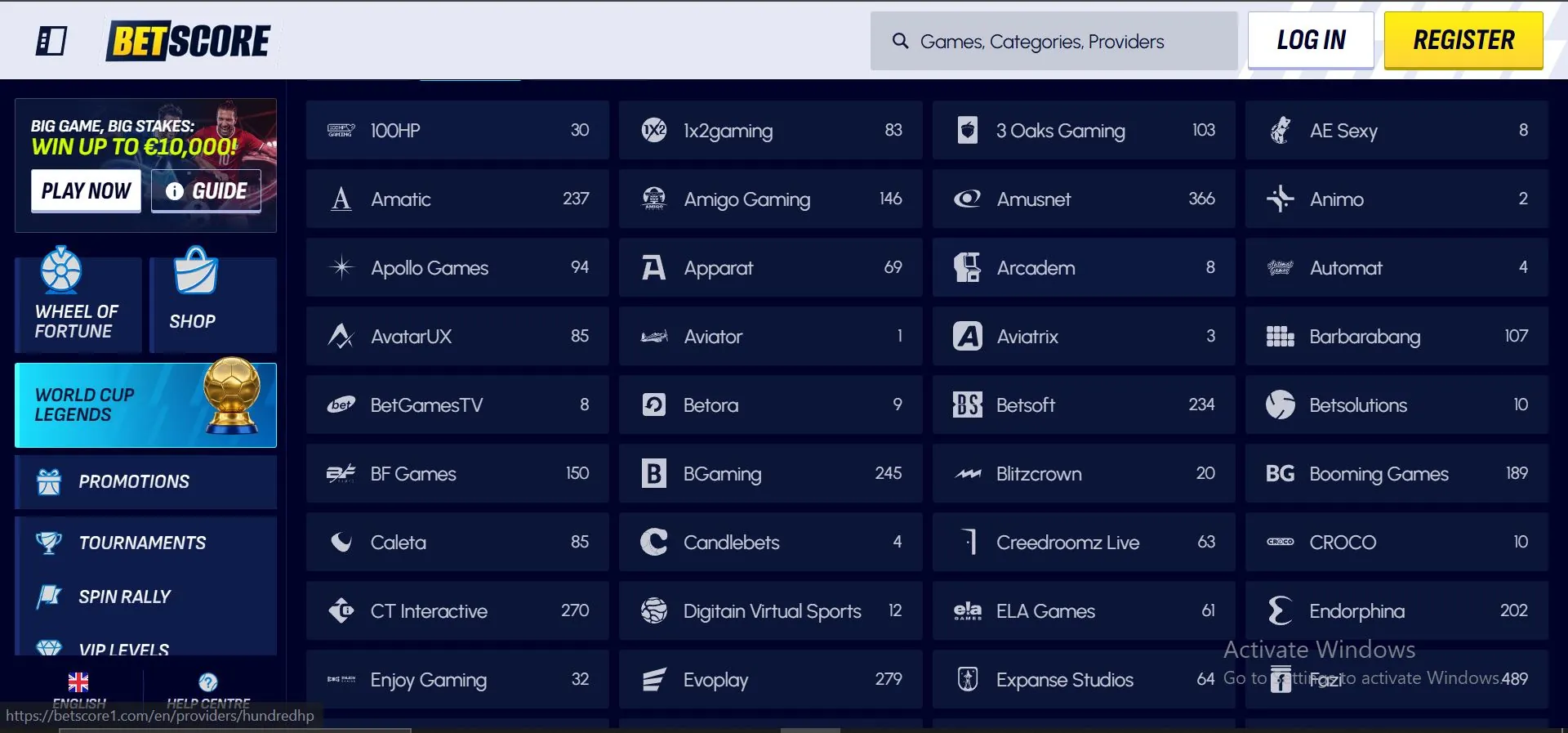Select the Apparat provider icon
Screen dimensions: 1568x733
coord(654,267)
